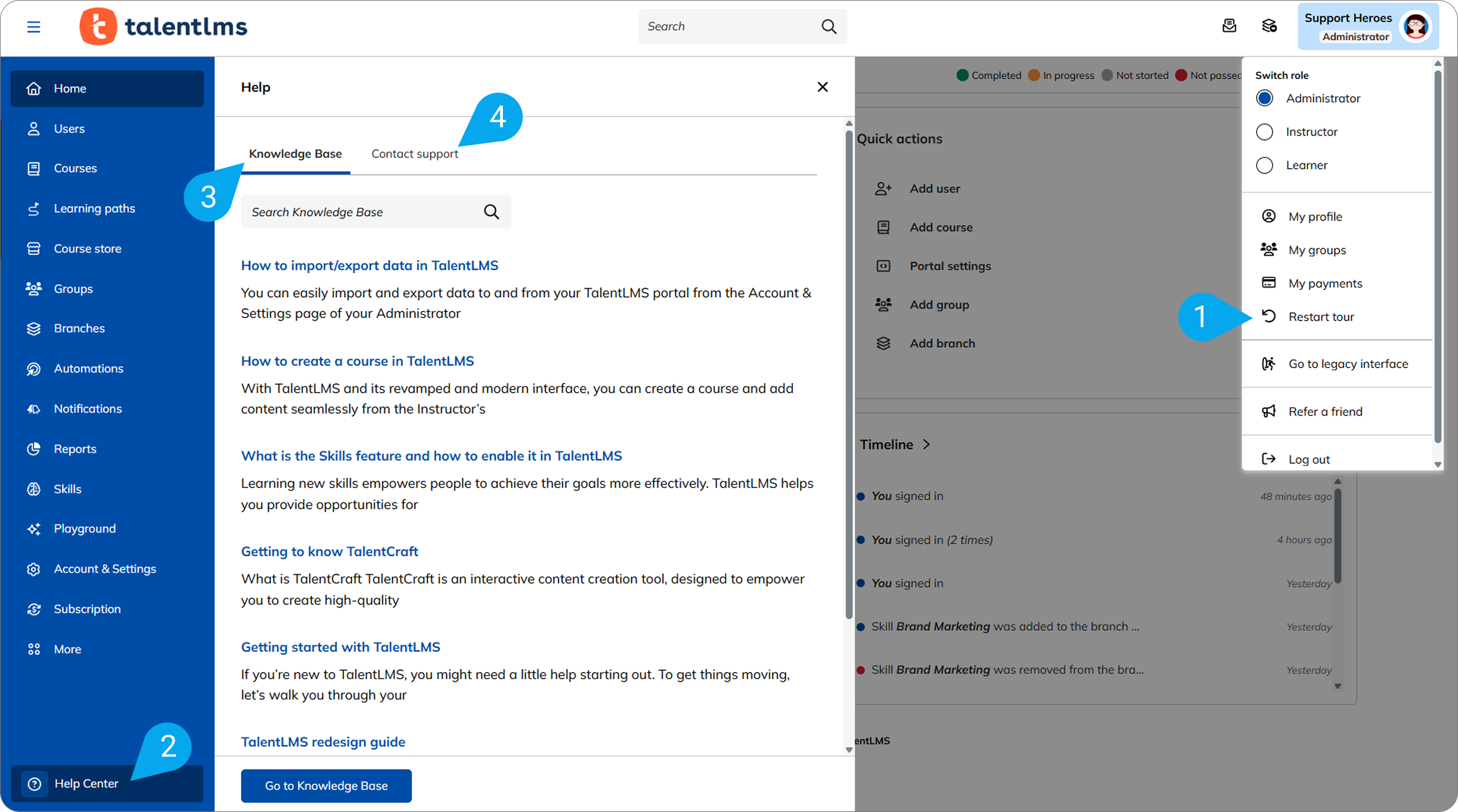Viewport: 1458px width, 812px height.
Task: Click the Knowledge Base search magnifier icon
Action: tap(491, 212)
